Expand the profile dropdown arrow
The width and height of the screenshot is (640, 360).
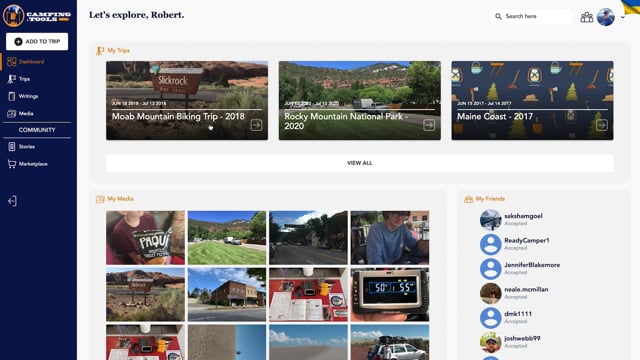622,17
